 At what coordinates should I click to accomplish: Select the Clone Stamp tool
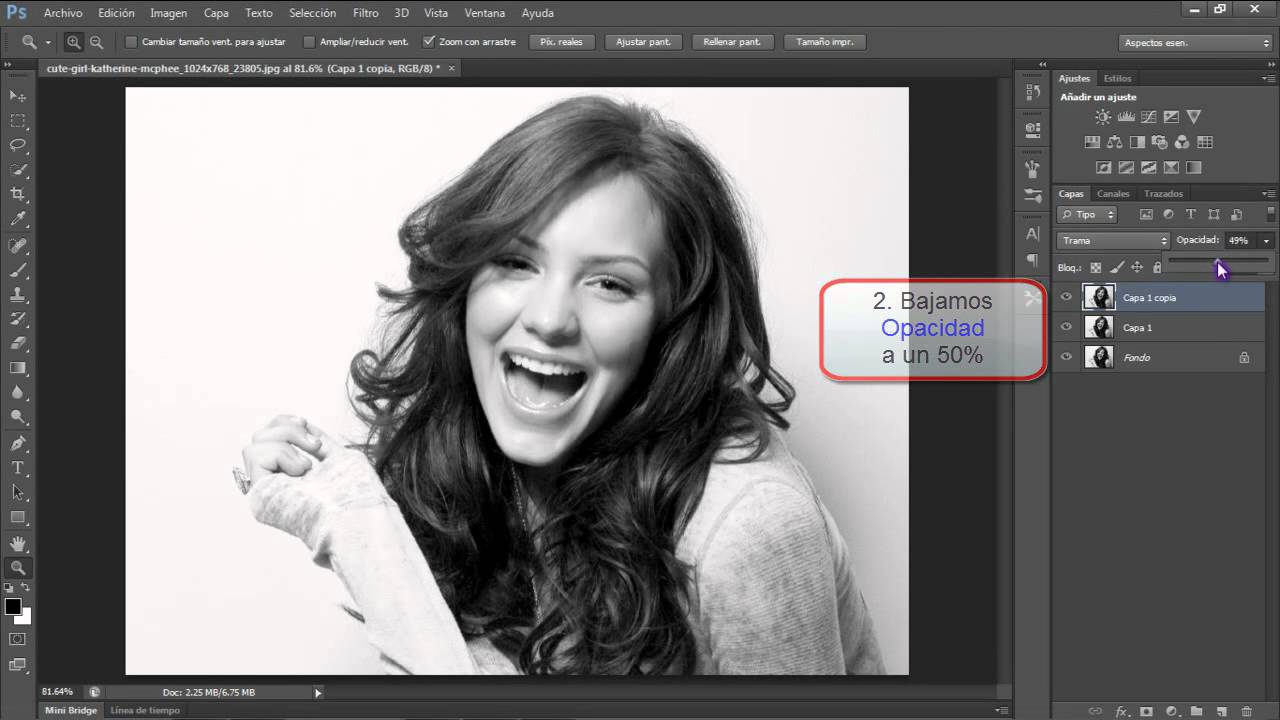17,294
